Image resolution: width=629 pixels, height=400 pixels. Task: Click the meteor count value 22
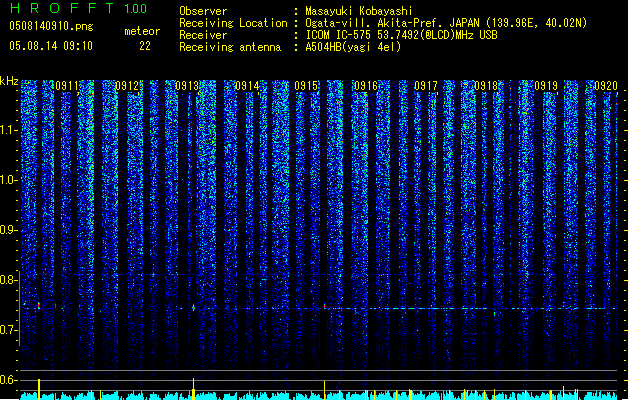tap(145, 46)
